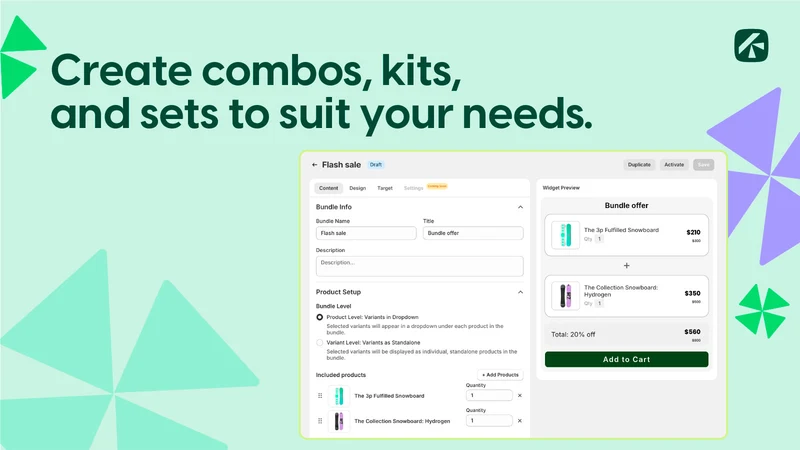The width and height of the screenshot is (800, 450).
Task: Click the Description text area
Action: pos(419,266)
